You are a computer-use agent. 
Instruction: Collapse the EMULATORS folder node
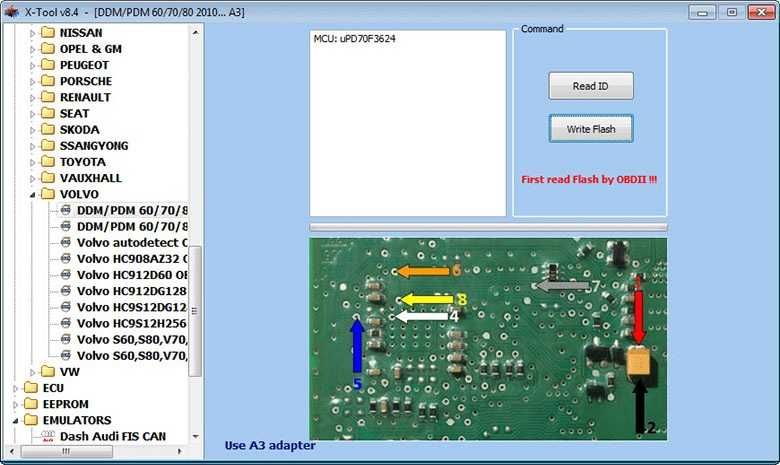point(15,421)
